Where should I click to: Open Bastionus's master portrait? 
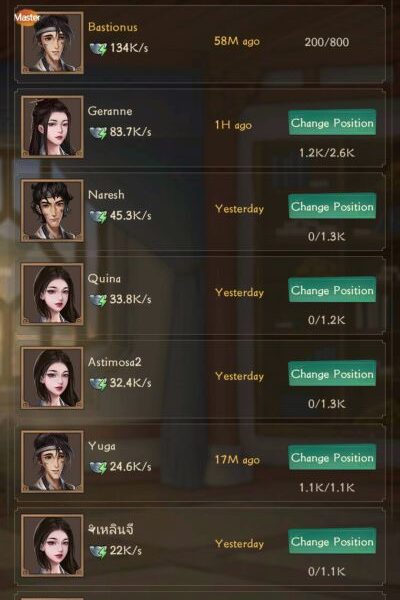pyautogui.click(x=52, y=42)
